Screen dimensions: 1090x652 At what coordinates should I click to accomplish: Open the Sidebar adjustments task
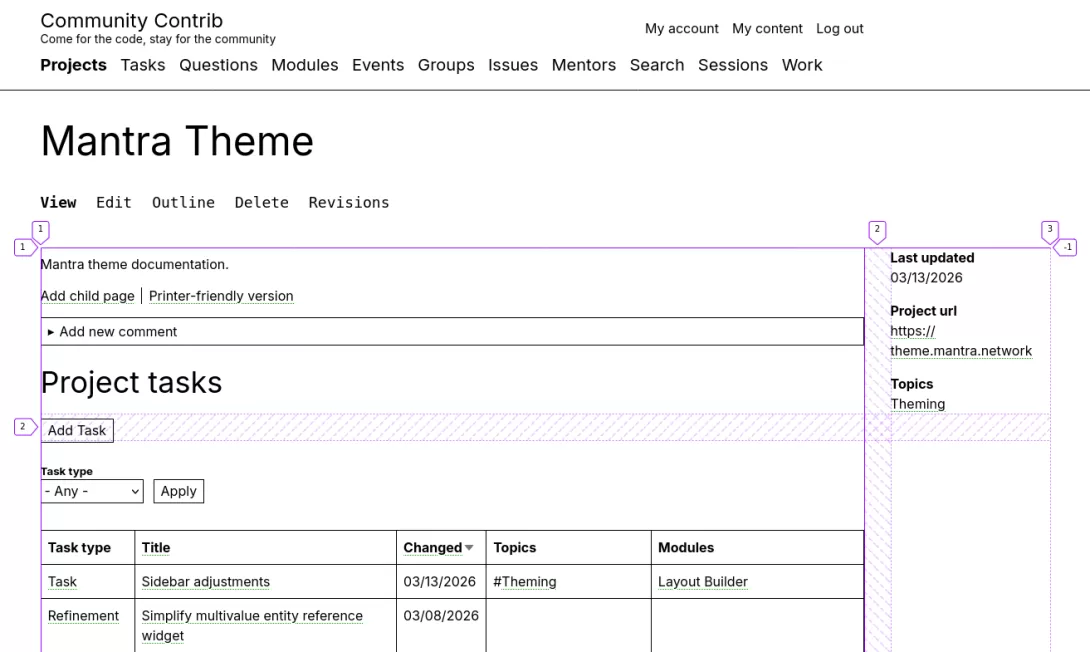coord(205,582)
